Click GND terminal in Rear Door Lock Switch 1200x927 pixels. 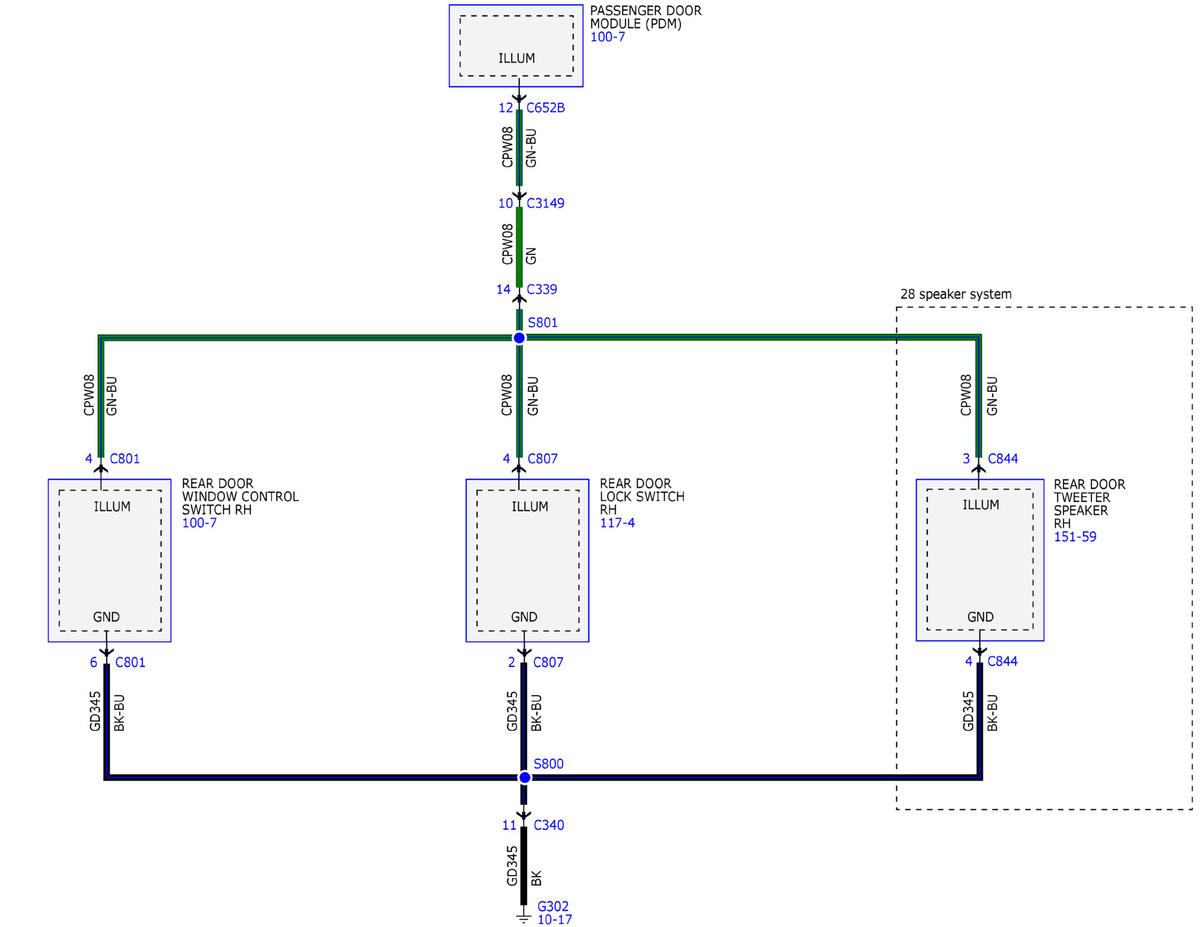[524, 617]
